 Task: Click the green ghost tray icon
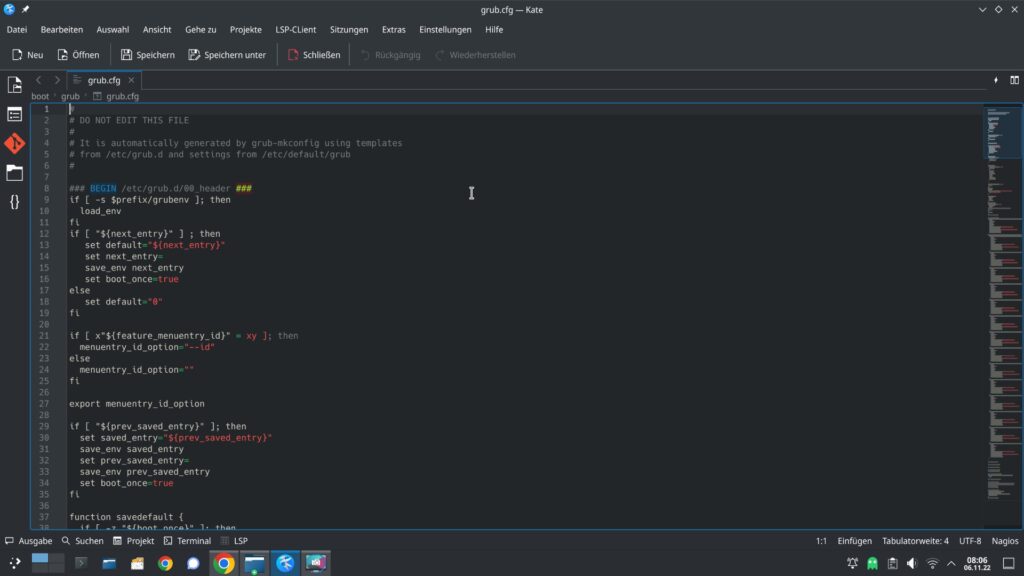872,563
